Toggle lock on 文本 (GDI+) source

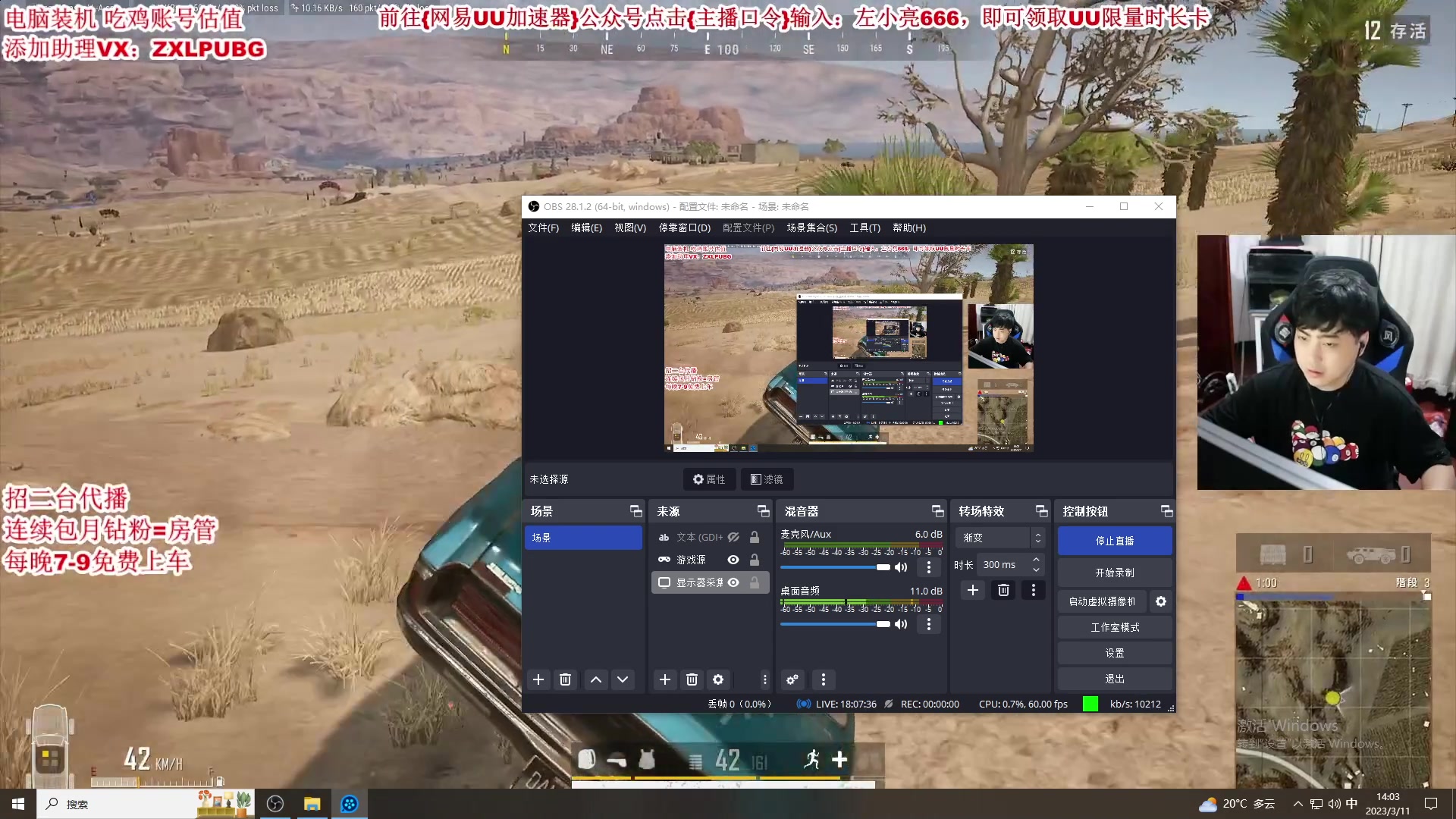[755, 537]
